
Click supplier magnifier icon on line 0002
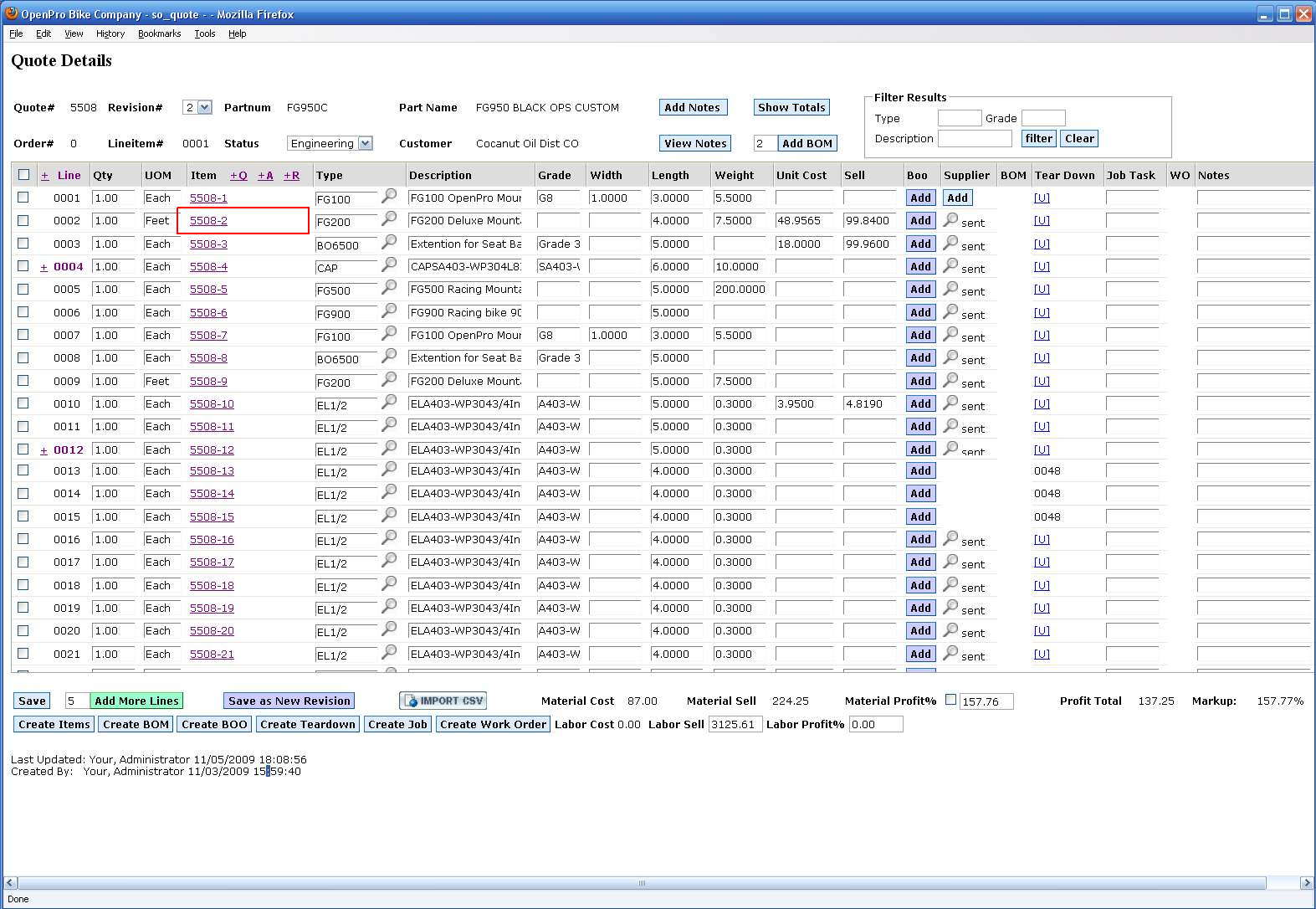(x=950, y=219)
